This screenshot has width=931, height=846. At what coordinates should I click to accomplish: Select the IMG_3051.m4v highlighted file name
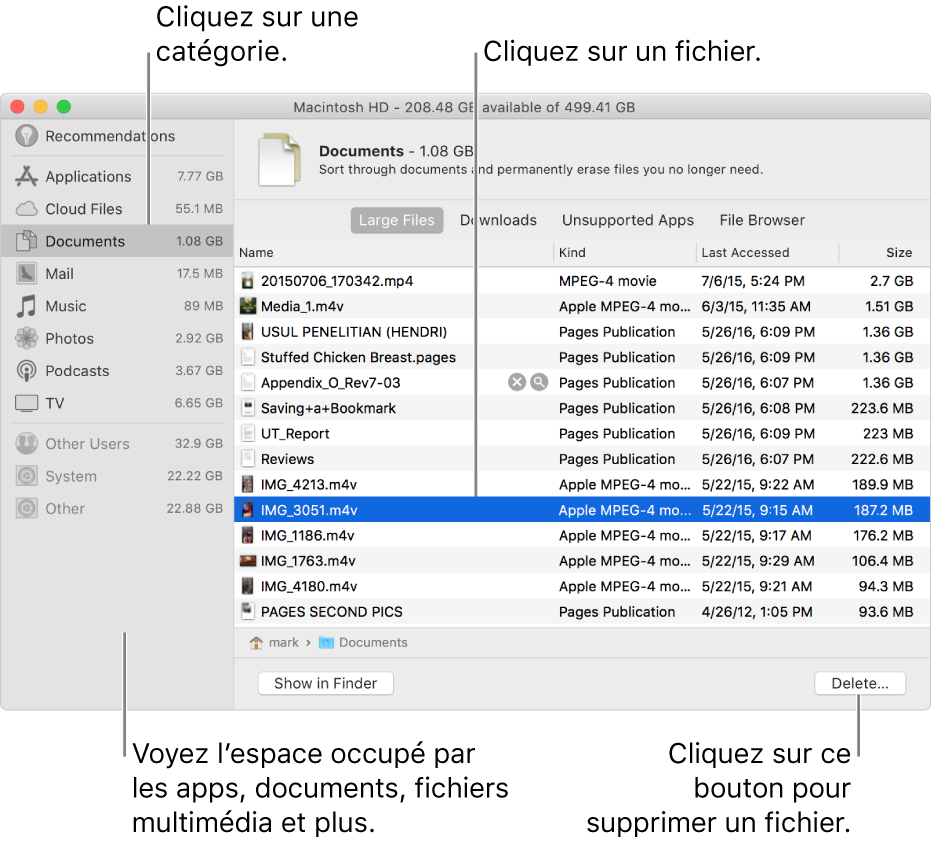309,510
